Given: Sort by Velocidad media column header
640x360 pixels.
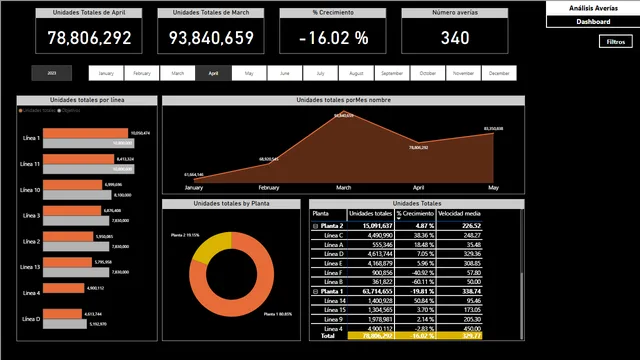Looking at the screenshot, I should pos(459,214).
